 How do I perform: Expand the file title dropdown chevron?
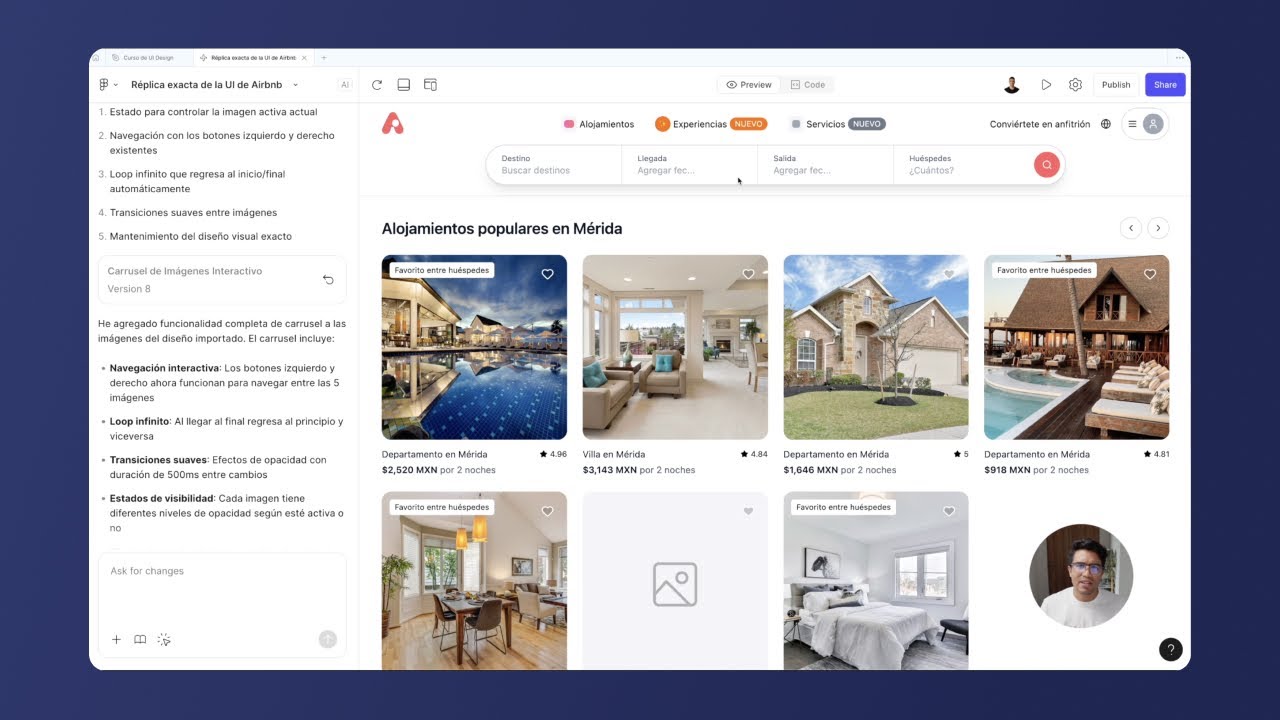295,85
